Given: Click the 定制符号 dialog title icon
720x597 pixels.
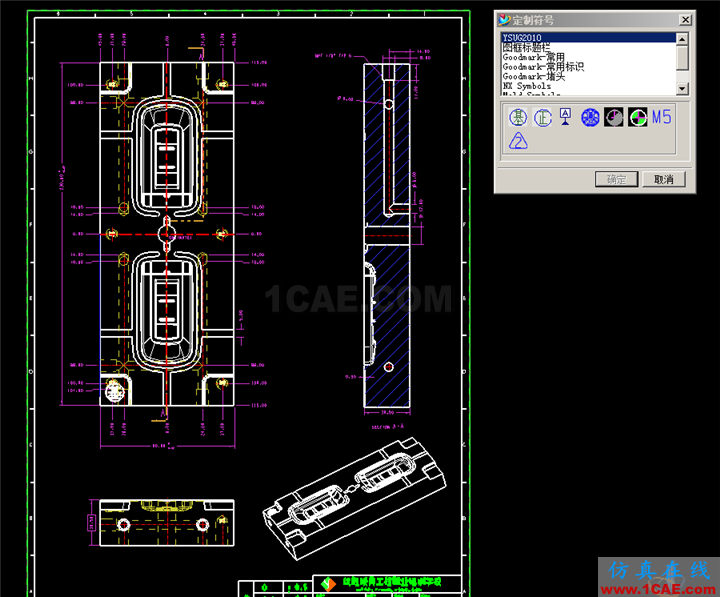Looking at the screenshot, I should pos(505,20).
